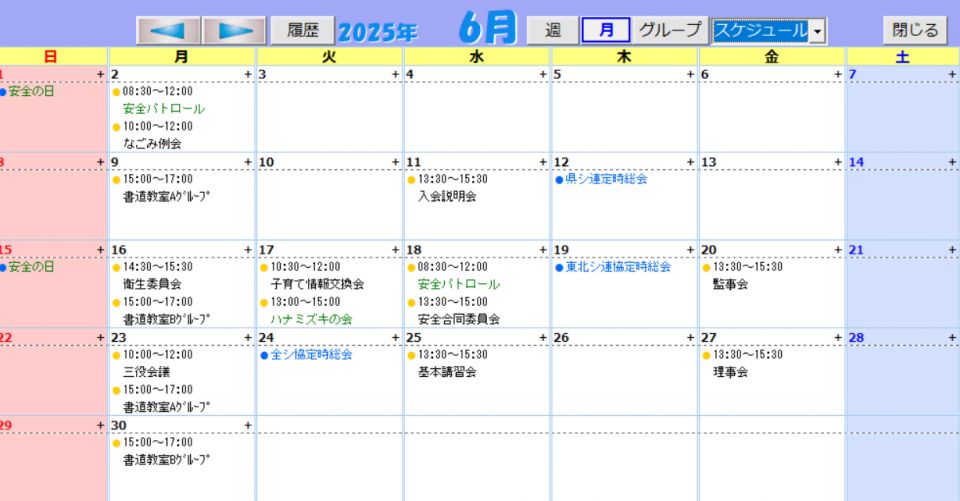This screenshot has width=960, height=501.
Task: Select date number 26 cell header
Action: (x=561, y=337)
